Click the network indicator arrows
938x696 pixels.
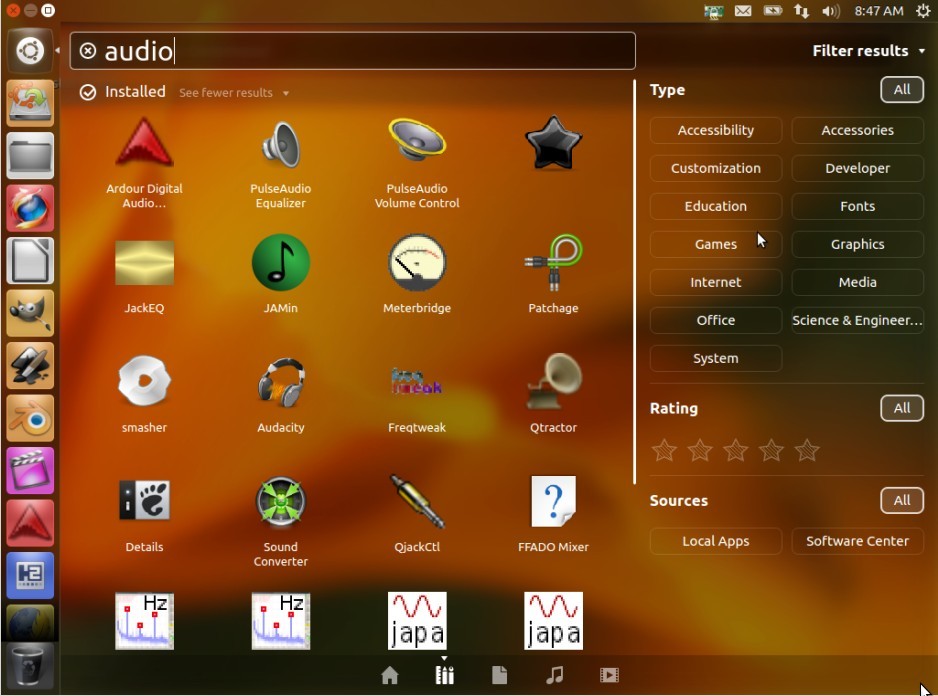802,11
